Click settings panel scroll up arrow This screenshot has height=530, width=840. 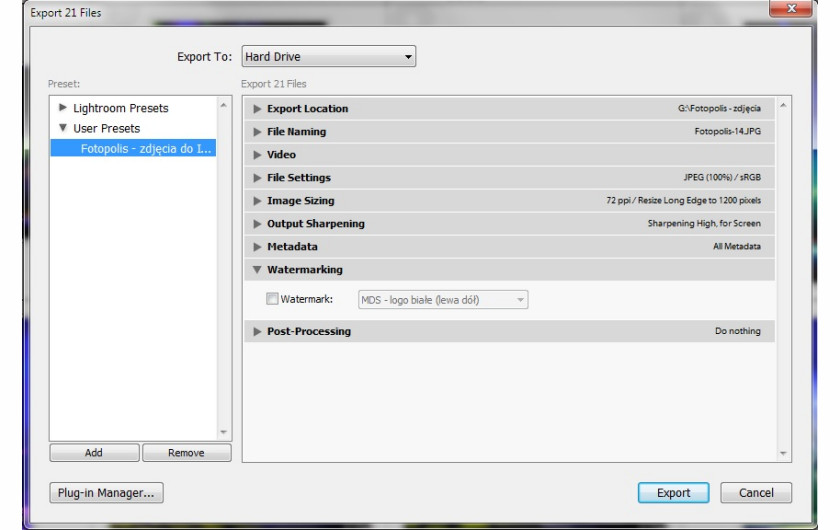click(x=783, y=105)
